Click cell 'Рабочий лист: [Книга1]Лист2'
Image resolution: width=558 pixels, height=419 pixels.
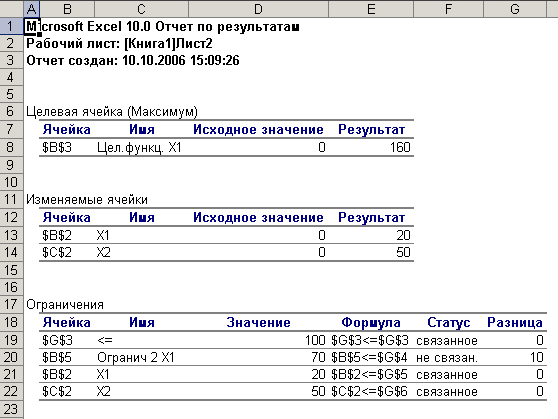pos(119,44)
